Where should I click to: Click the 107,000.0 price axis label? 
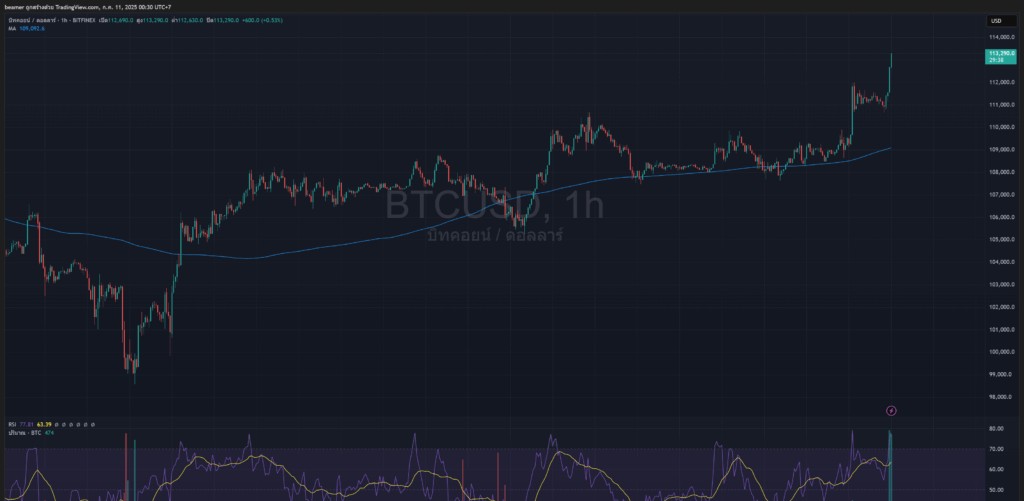coord(1001,195)
